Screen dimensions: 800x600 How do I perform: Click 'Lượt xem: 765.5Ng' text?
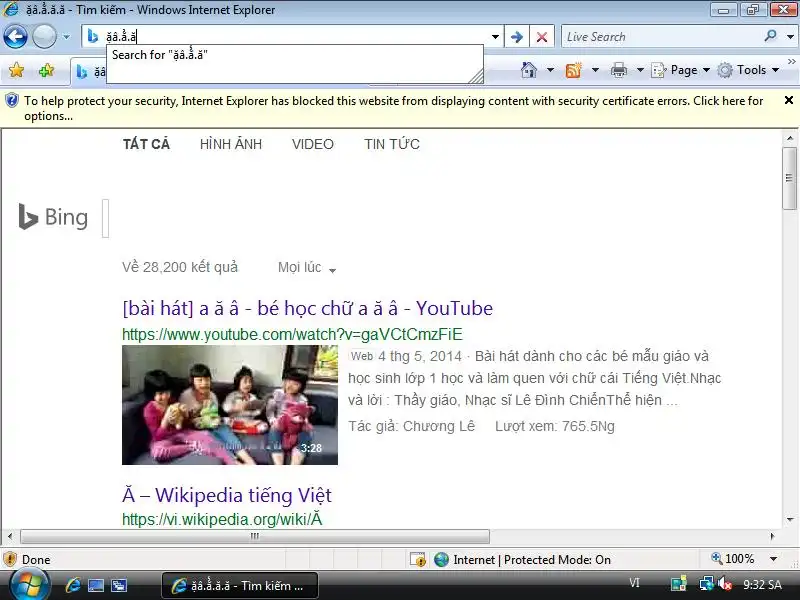pyautogui.click(x=555, y=426)
